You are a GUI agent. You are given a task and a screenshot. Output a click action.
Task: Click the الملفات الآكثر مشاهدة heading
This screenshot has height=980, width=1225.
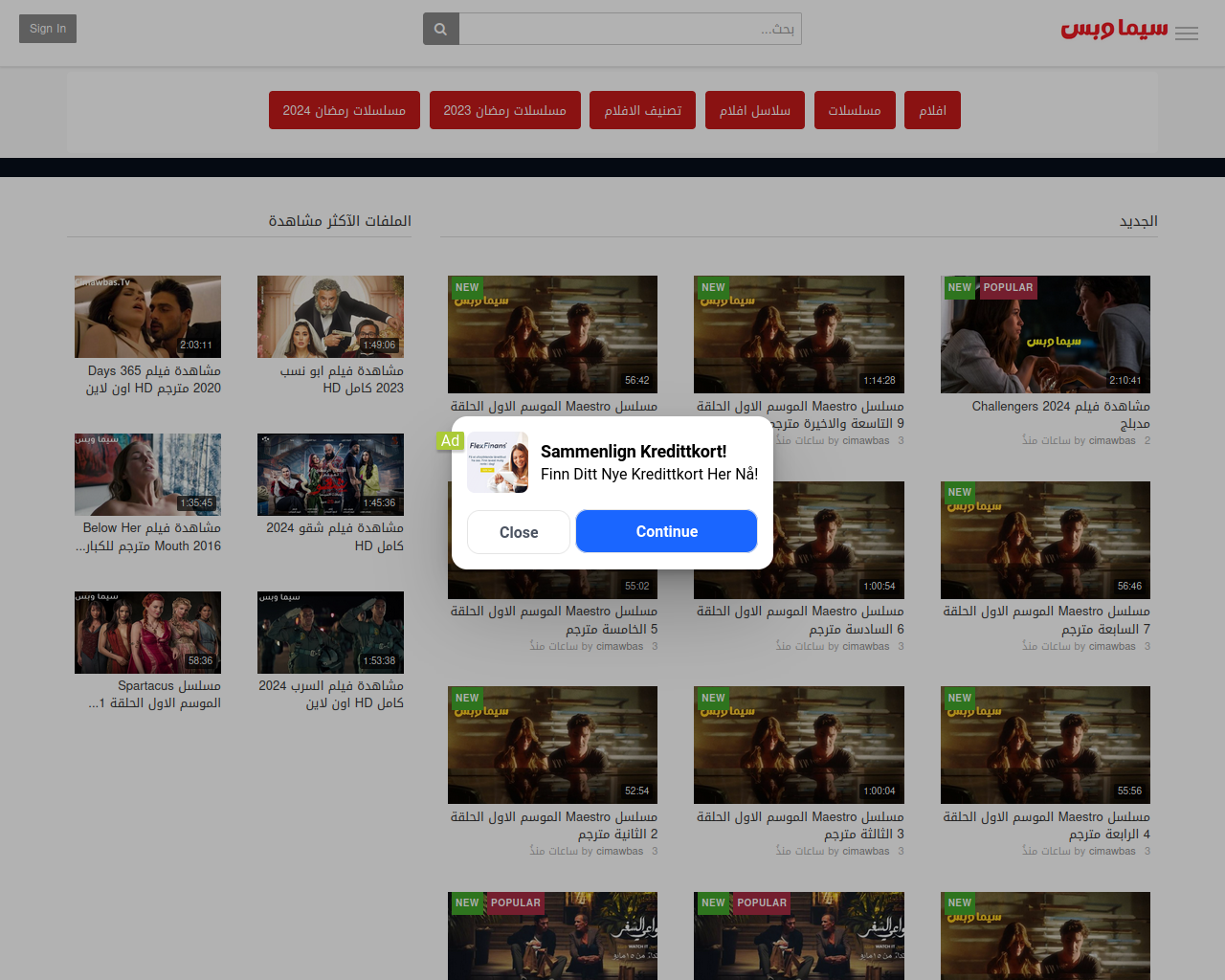pos(340,221)
